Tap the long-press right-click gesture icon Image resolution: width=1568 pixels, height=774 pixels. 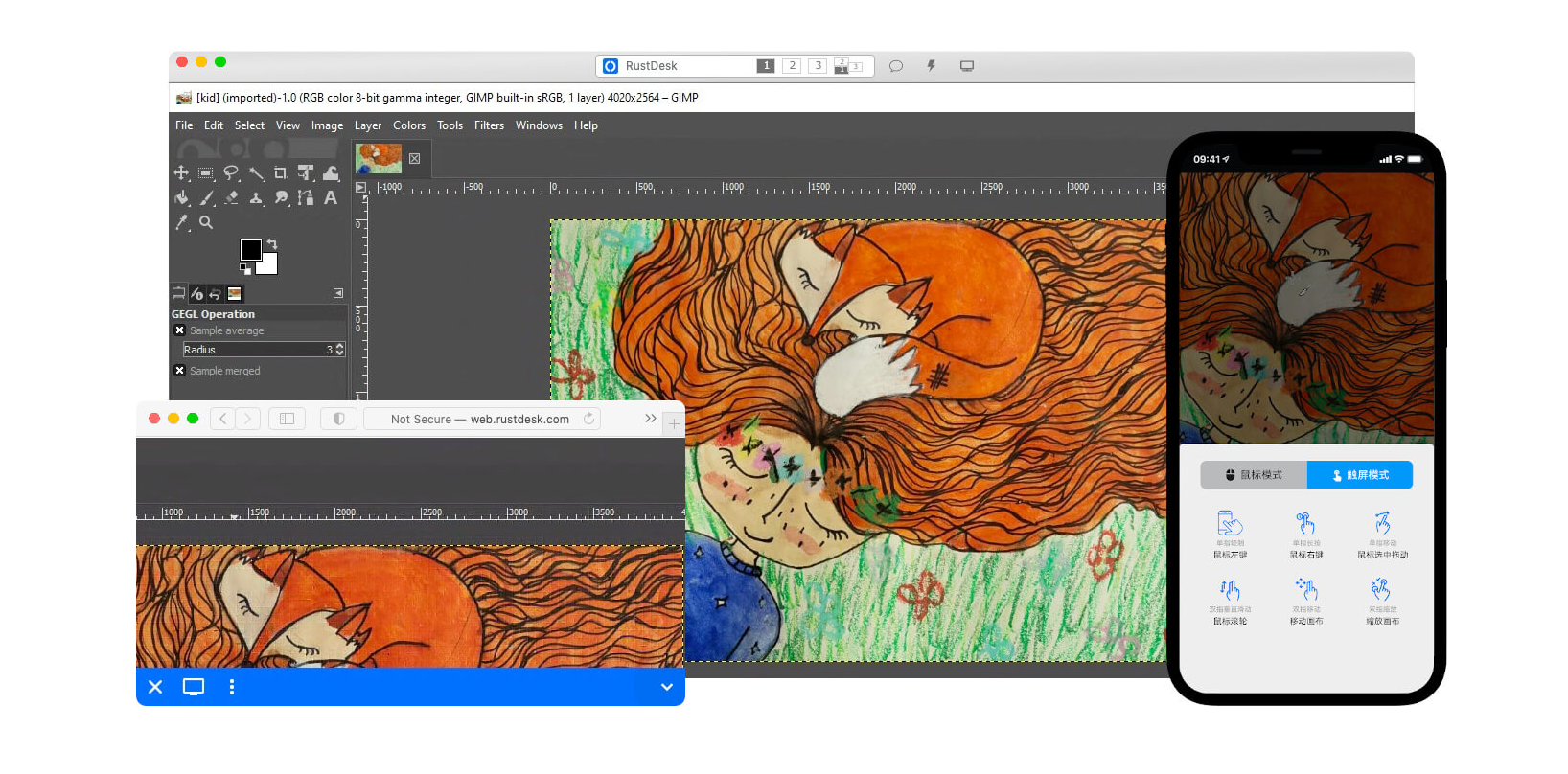pos(1305,523)
